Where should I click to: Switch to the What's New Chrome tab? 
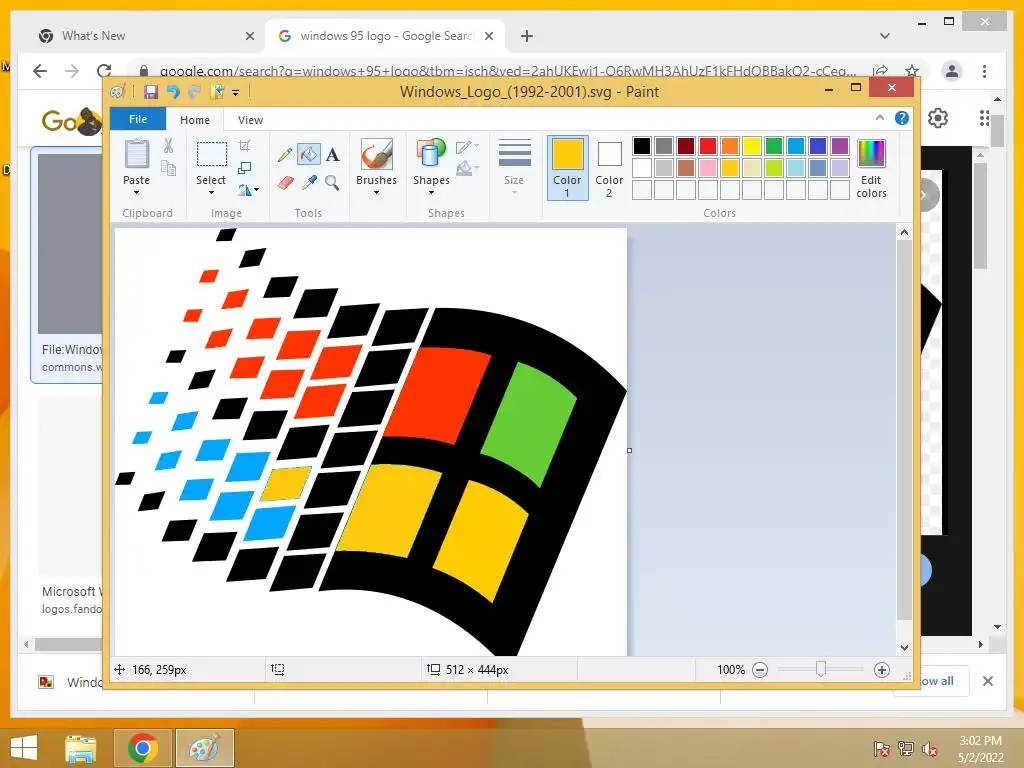145,36
